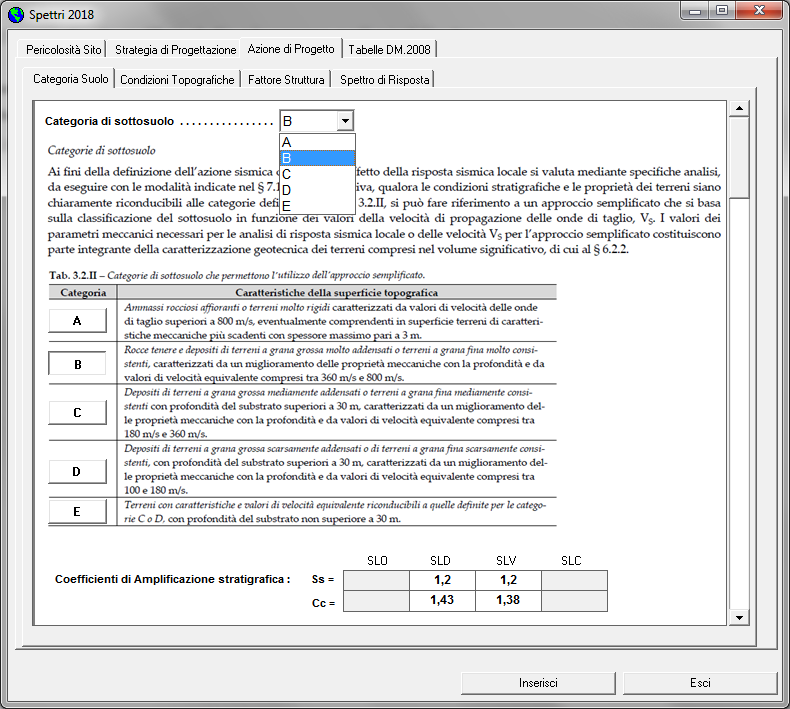Click the category B table button
790x709 pixels.
click(77, 364)
